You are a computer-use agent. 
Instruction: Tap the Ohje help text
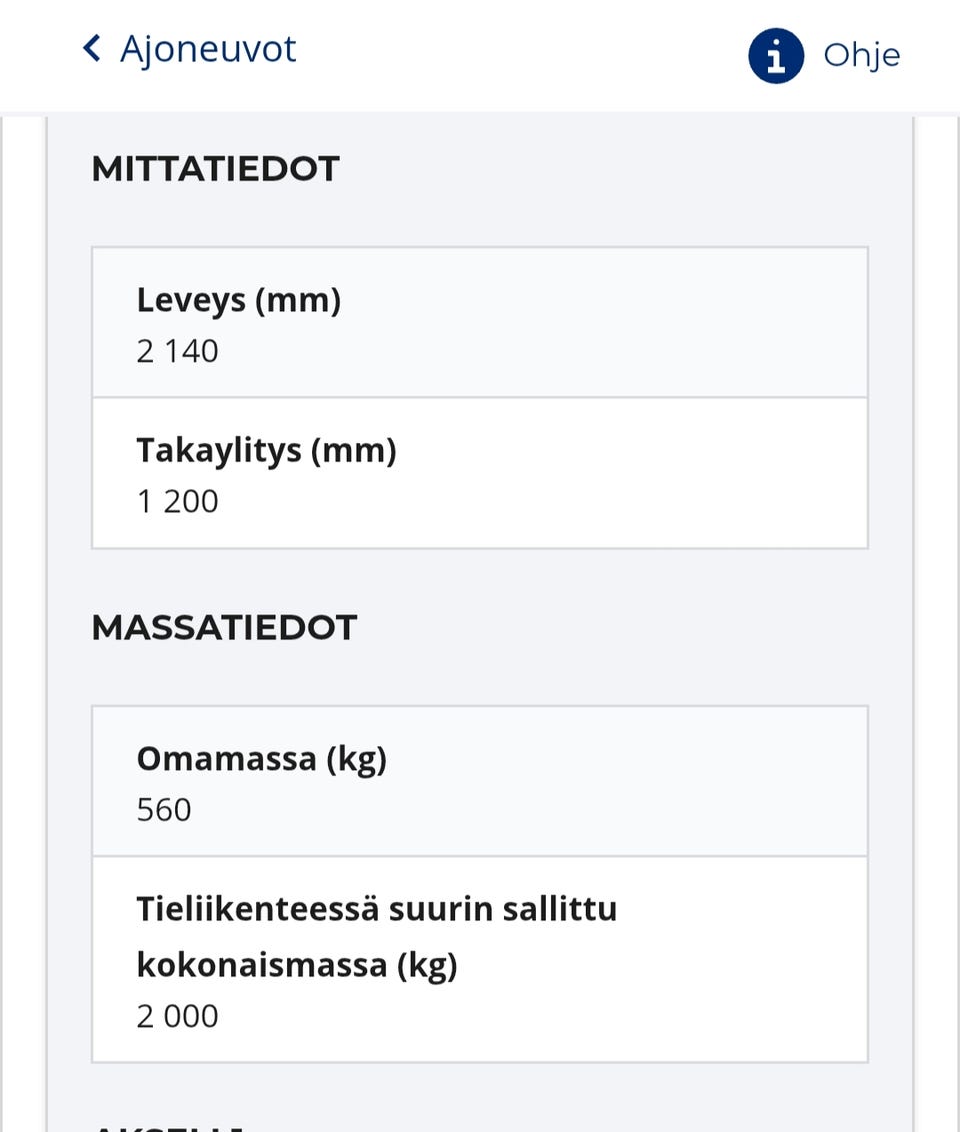[x=861, y=55]
